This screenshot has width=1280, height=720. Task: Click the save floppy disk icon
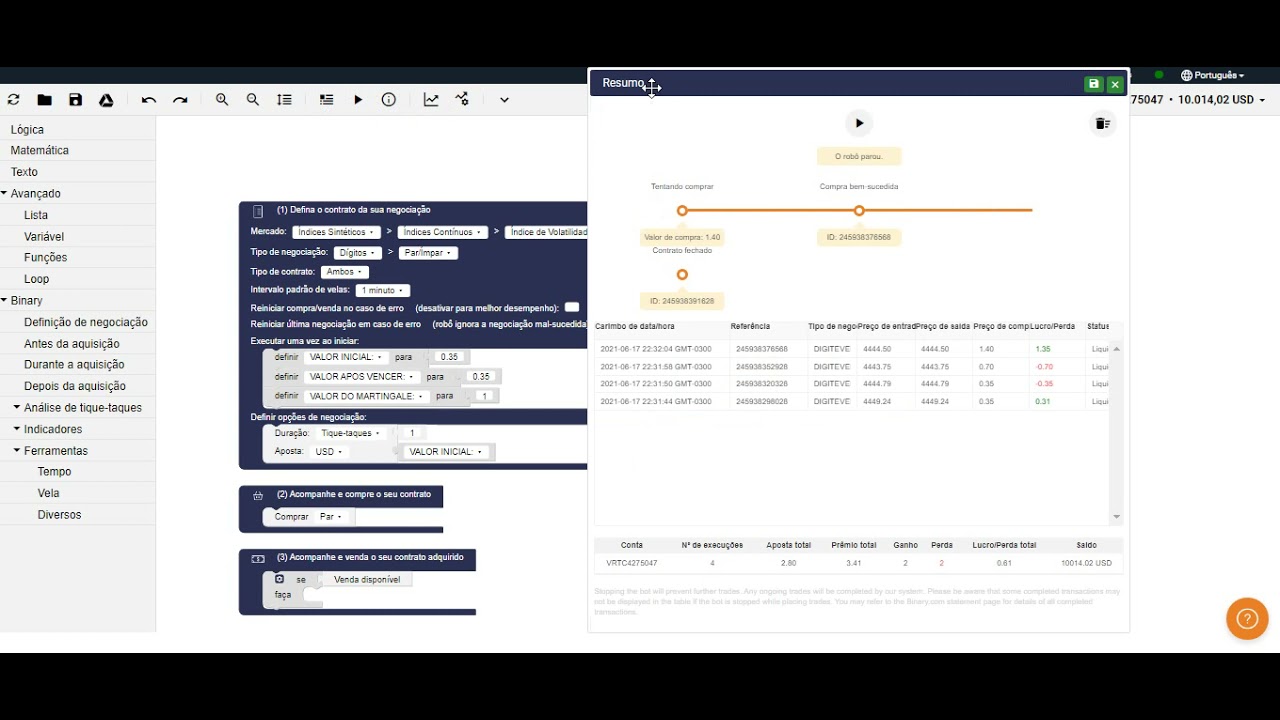76,100
